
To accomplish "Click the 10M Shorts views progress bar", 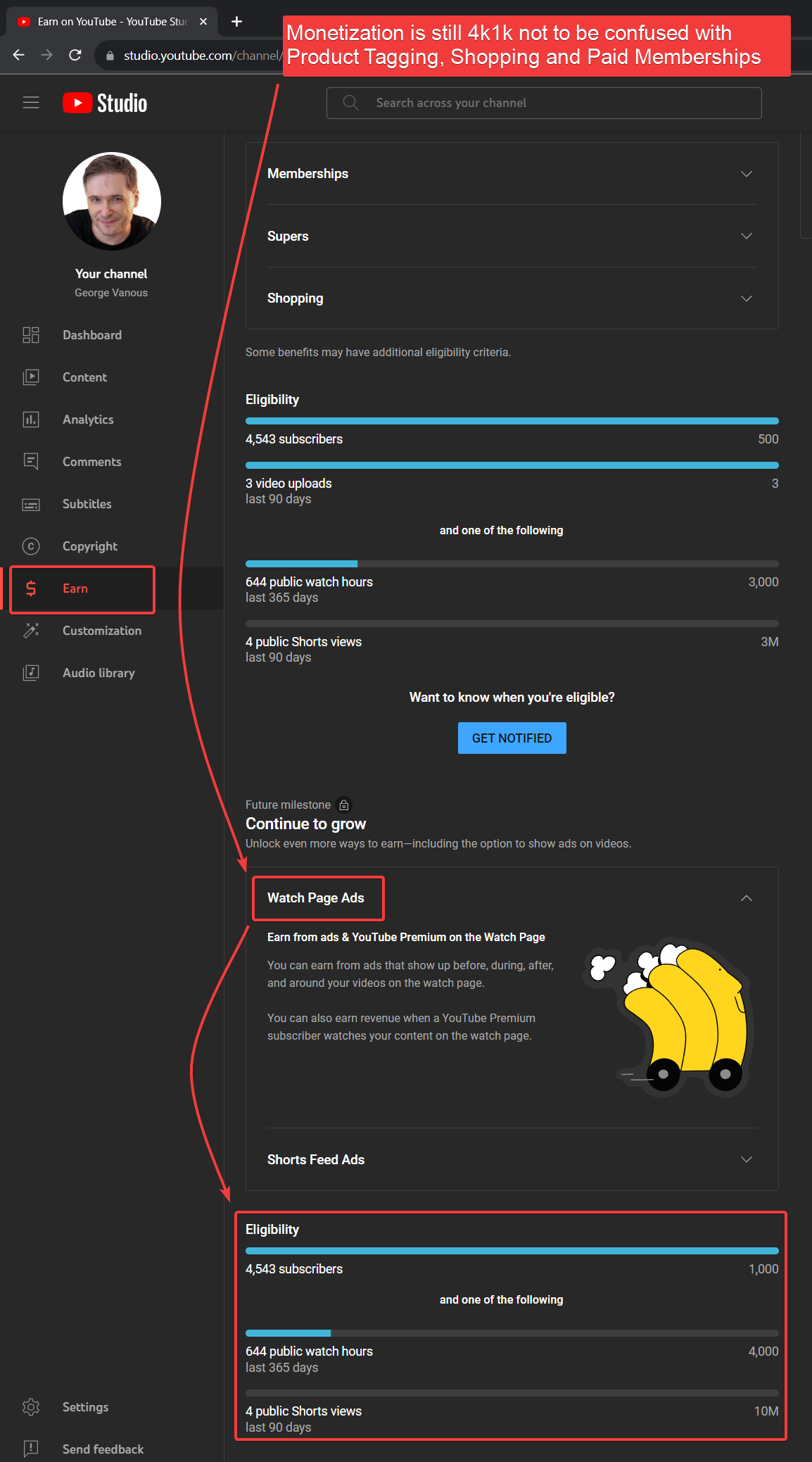I will coord(512,1393).
